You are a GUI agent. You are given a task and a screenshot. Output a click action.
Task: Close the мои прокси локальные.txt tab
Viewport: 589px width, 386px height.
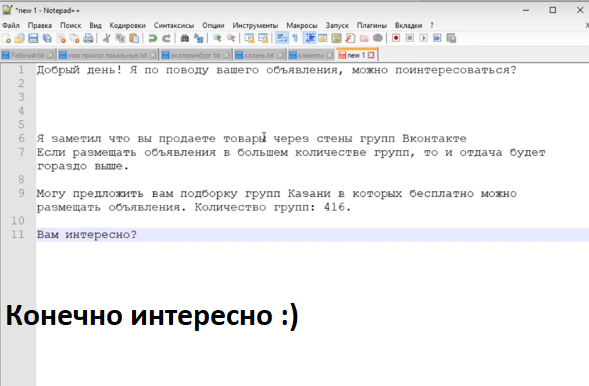(153, 56)
